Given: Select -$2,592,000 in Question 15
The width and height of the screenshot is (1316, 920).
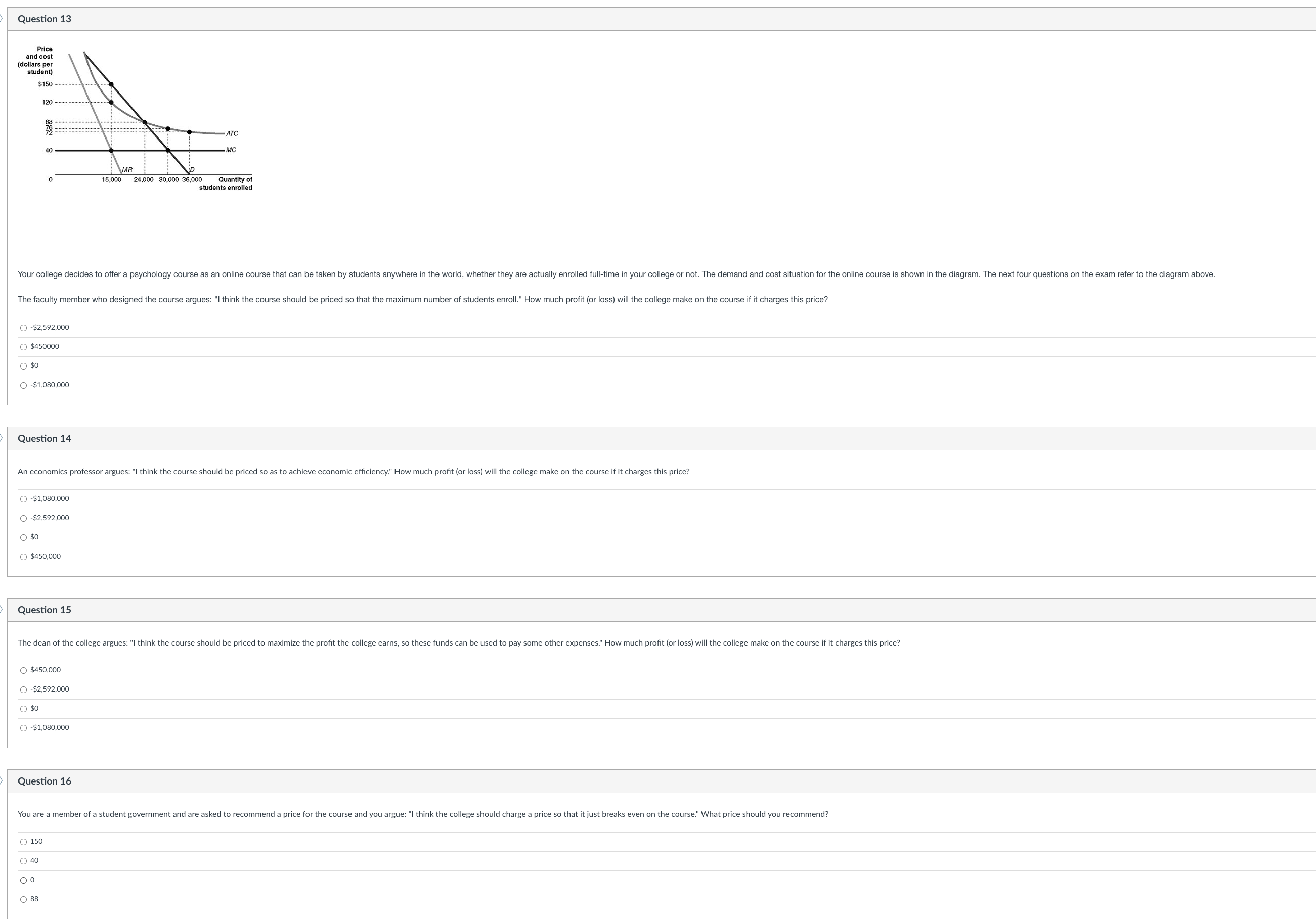Looking at the screenshot, I should tap(23, 689).
